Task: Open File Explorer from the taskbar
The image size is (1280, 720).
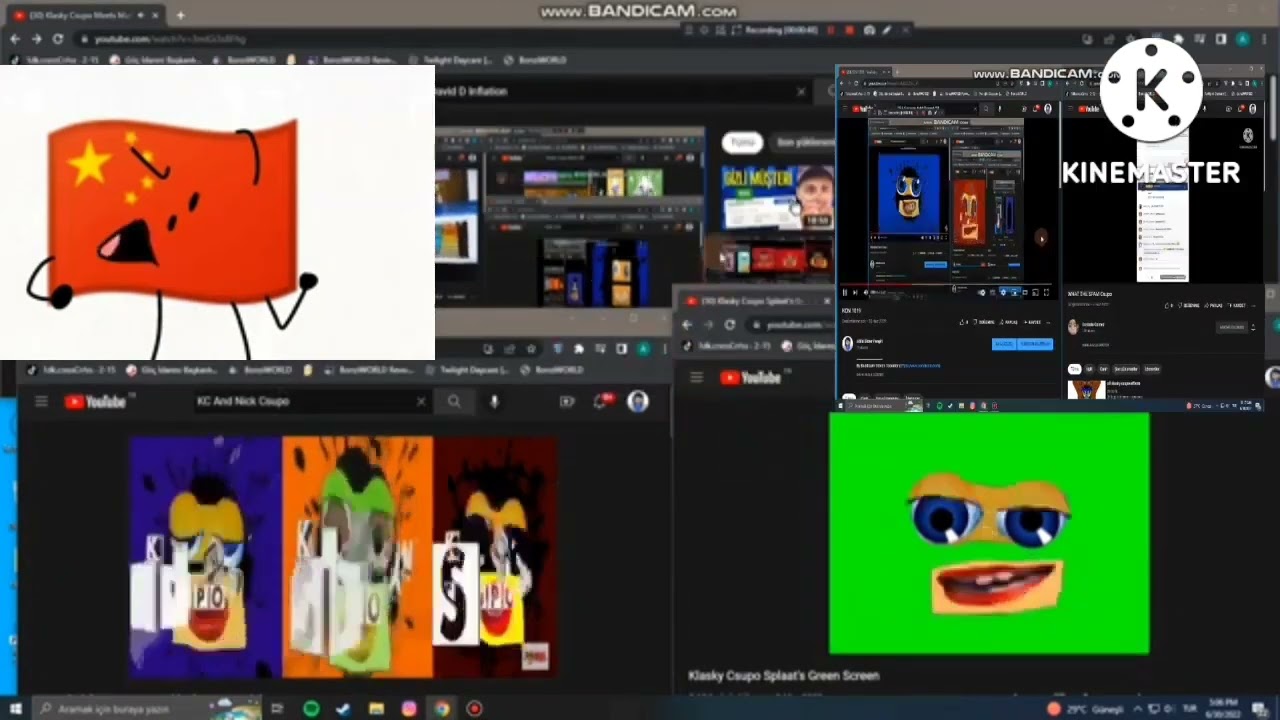Action: click(x=376, y=709)
